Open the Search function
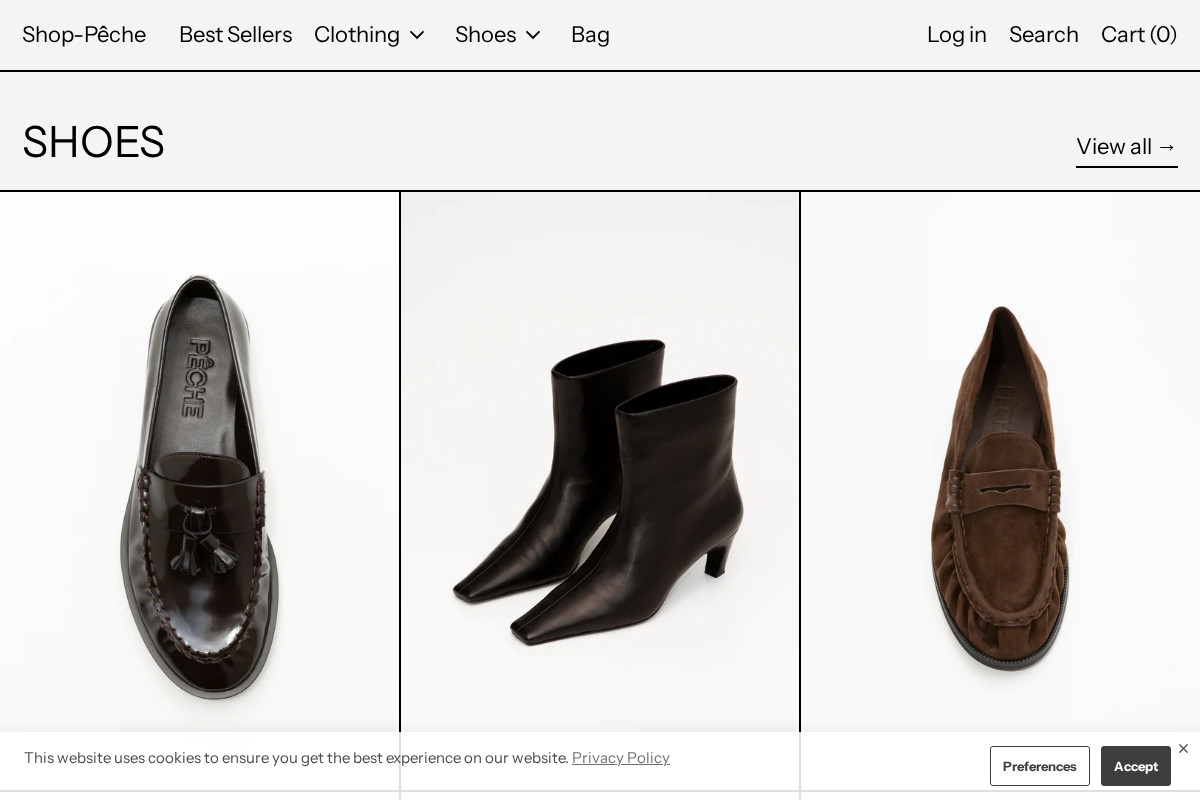 pyautogui.click(x=1044, y=34)
